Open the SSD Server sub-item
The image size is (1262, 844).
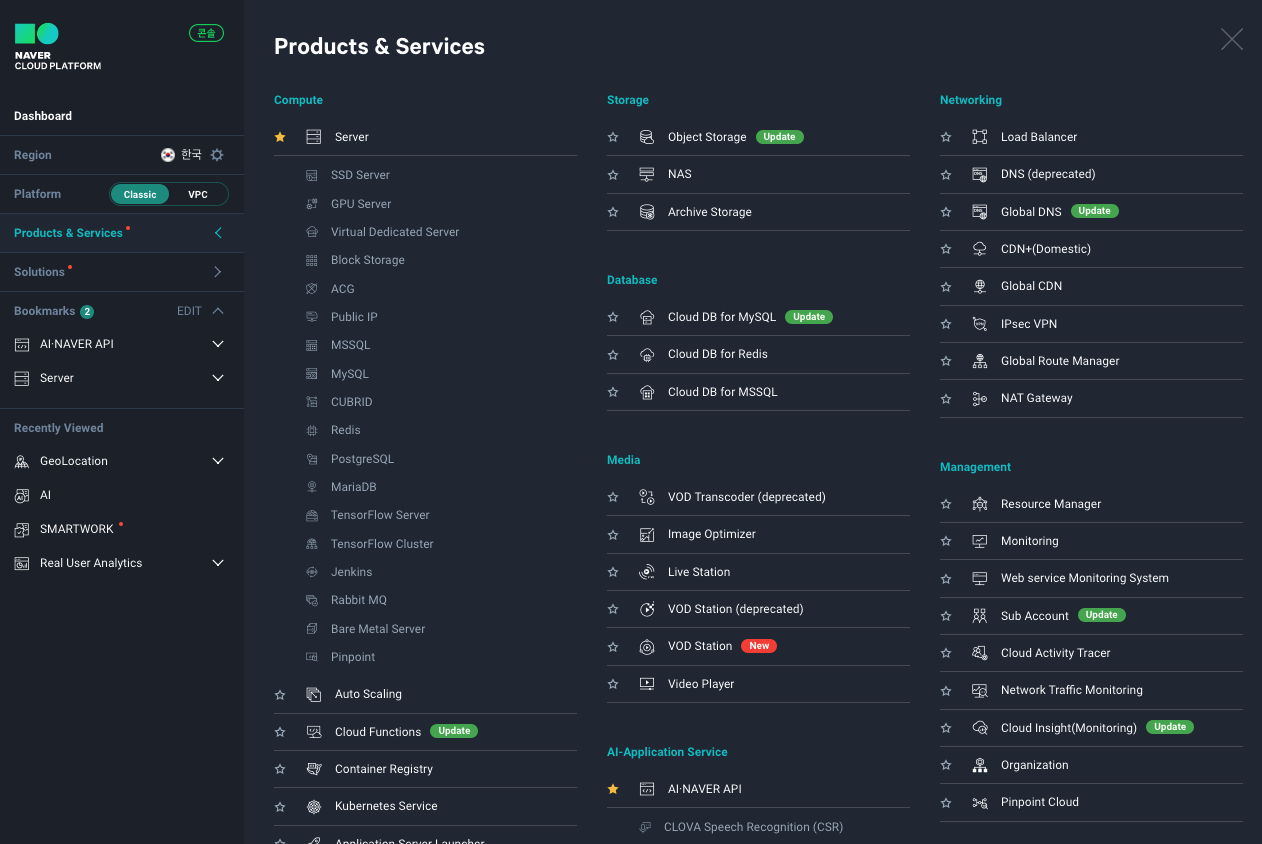[360, 175]
